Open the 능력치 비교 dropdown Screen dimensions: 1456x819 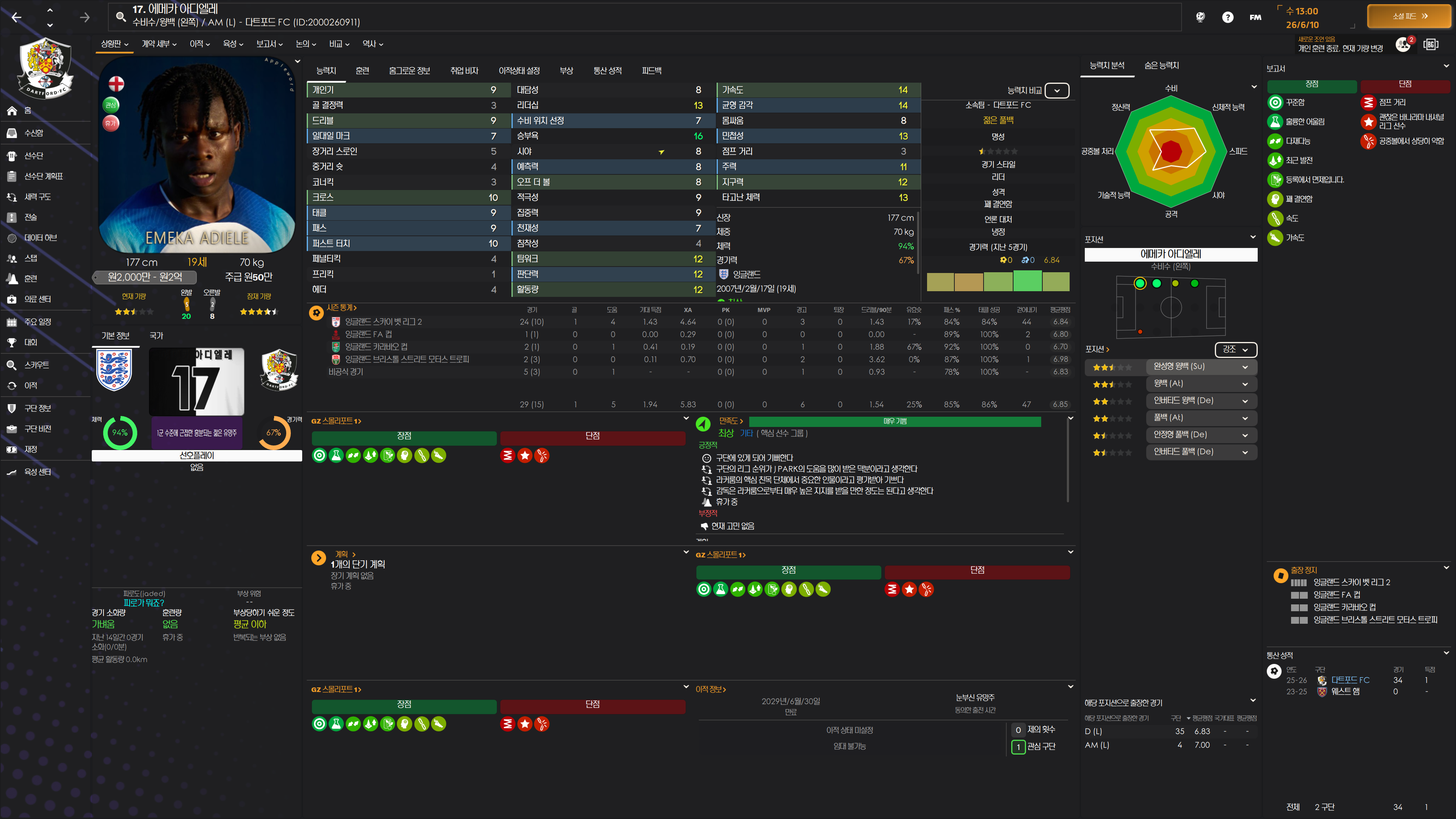coord(1056,91)
